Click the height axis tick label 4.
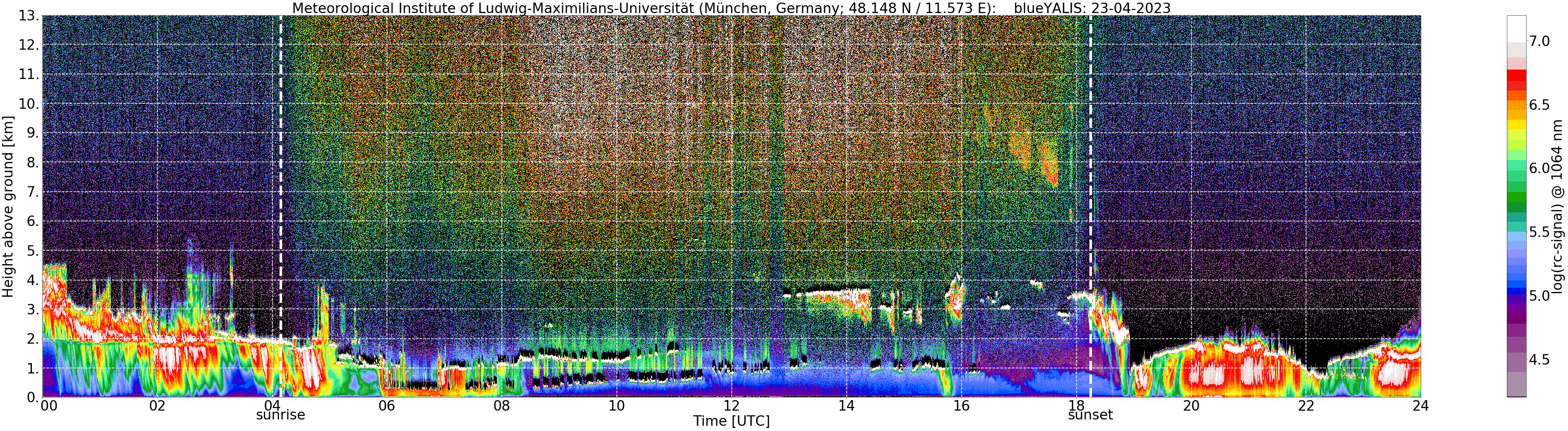Viewport: 1568px width, 431px height. 32,280
